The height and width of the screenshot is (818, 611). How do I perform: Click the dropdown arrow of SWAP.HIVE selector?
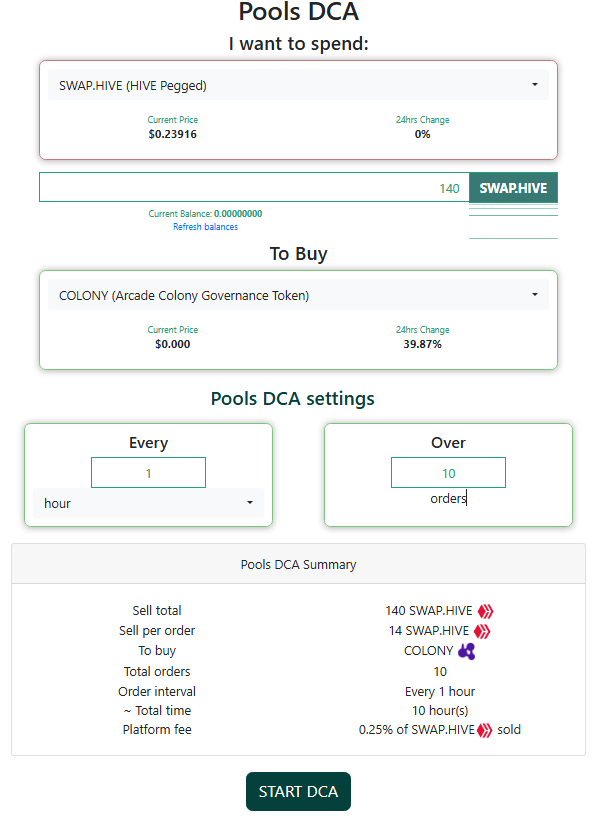pos(535,85)
